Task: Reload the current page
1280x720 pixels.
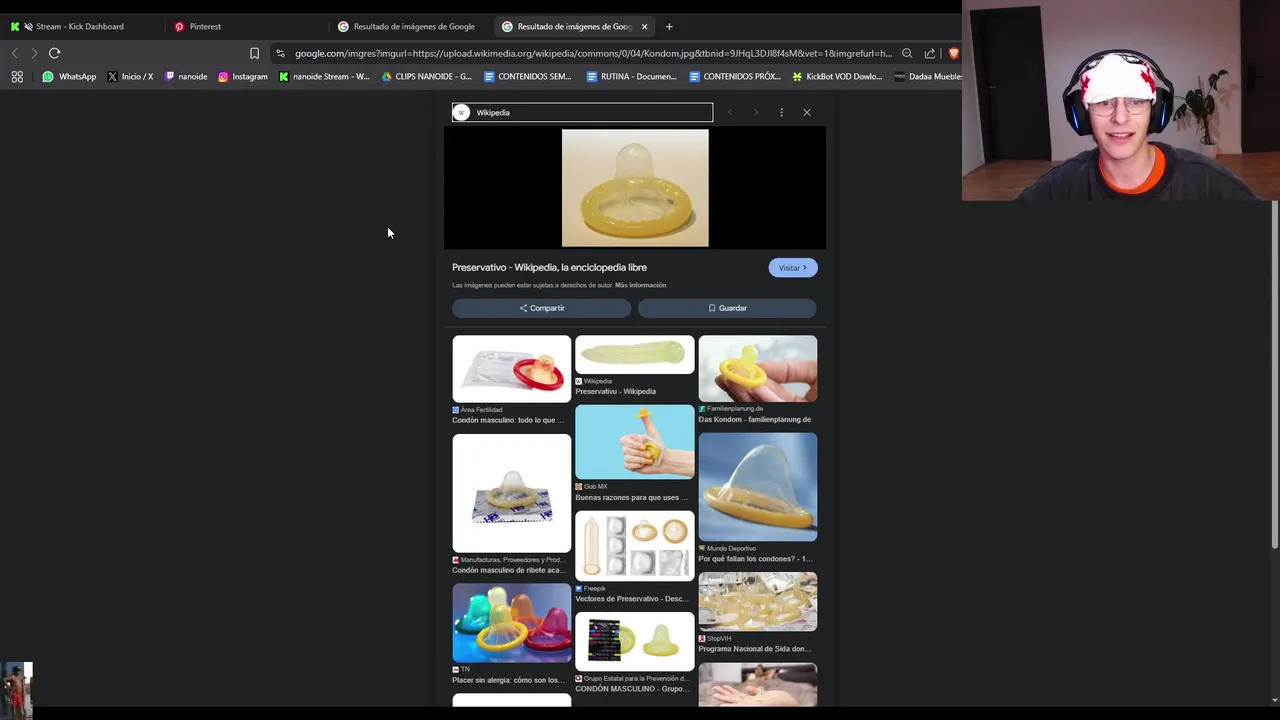Action: coord(54,53)
